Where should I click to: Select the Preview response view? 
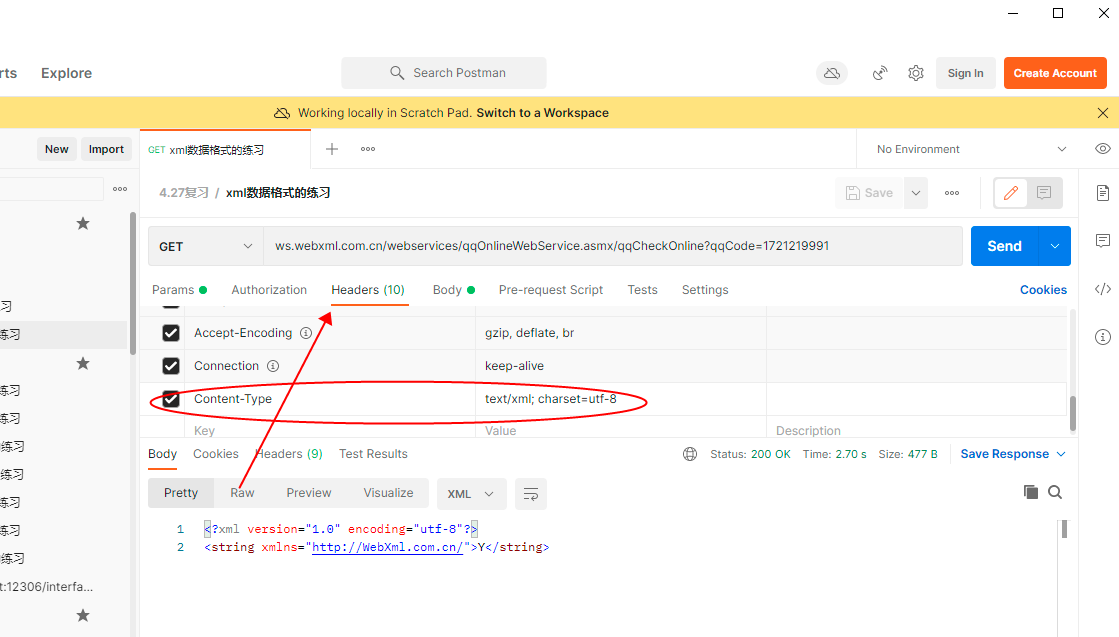pyautogui.click(x=308, y=493)
